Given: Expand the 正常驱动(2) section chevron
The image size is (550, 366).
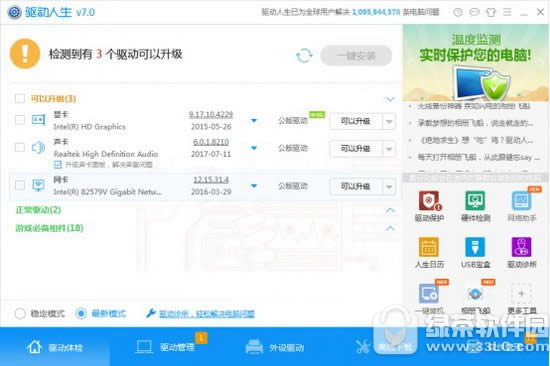Looking at the screenshot, I should pyautogui.click(x=390, y=210).
